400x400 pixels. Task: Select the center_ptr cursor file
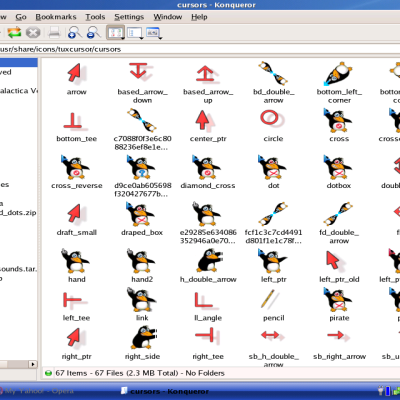[208, 126]
